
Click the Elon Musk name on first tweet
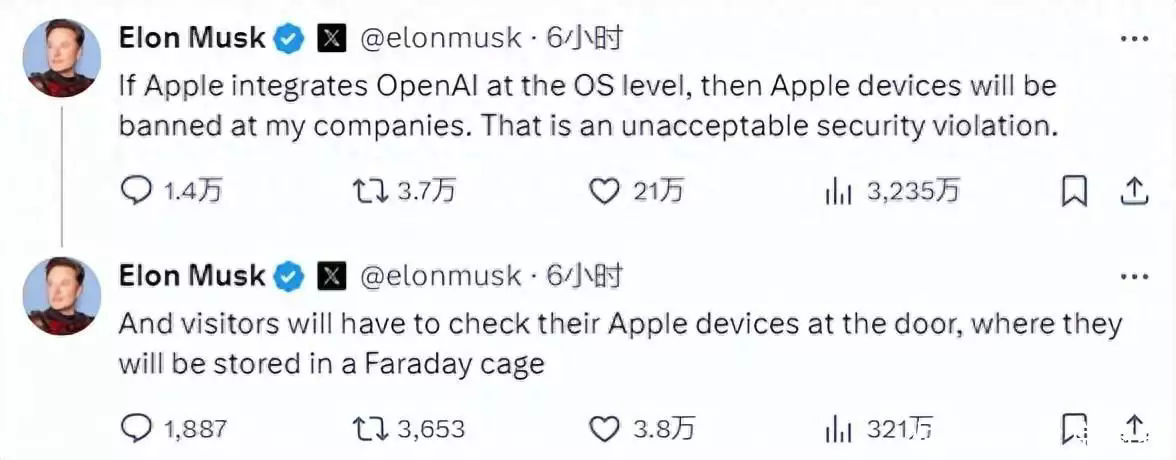point(192,39)
